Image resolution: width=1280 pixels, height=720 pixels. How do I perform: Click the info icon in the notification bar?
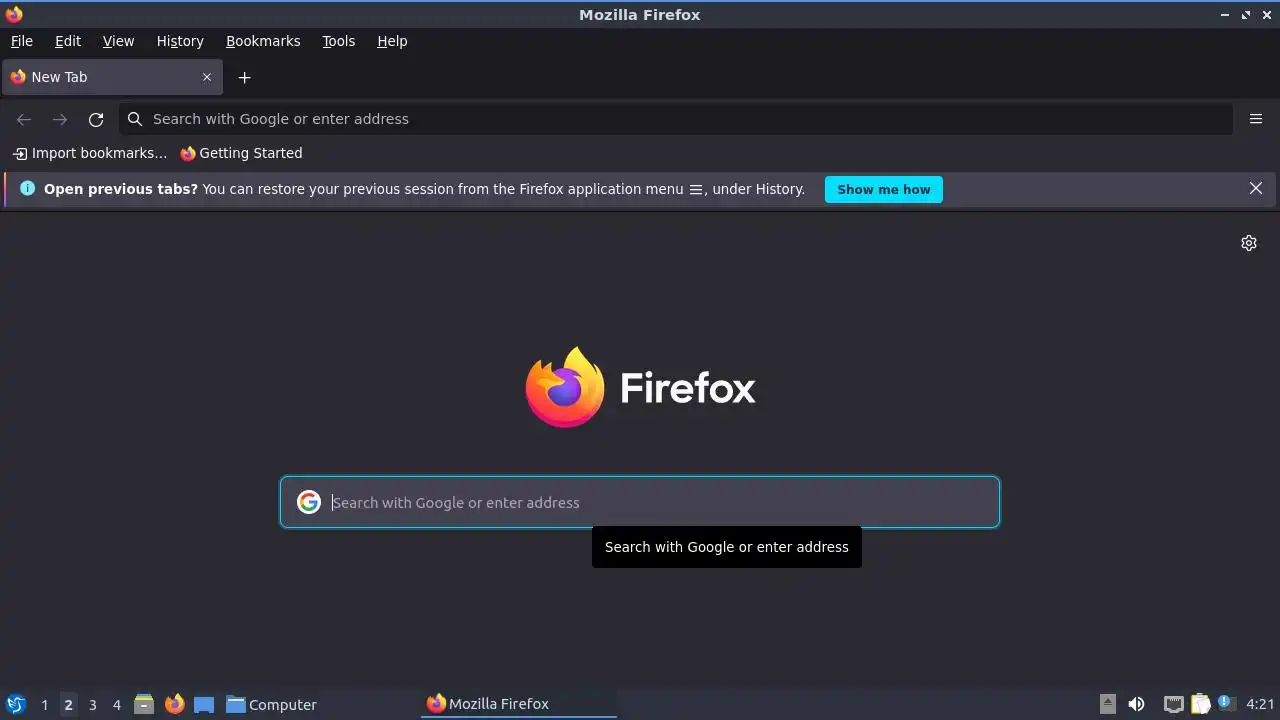point(27,188)
